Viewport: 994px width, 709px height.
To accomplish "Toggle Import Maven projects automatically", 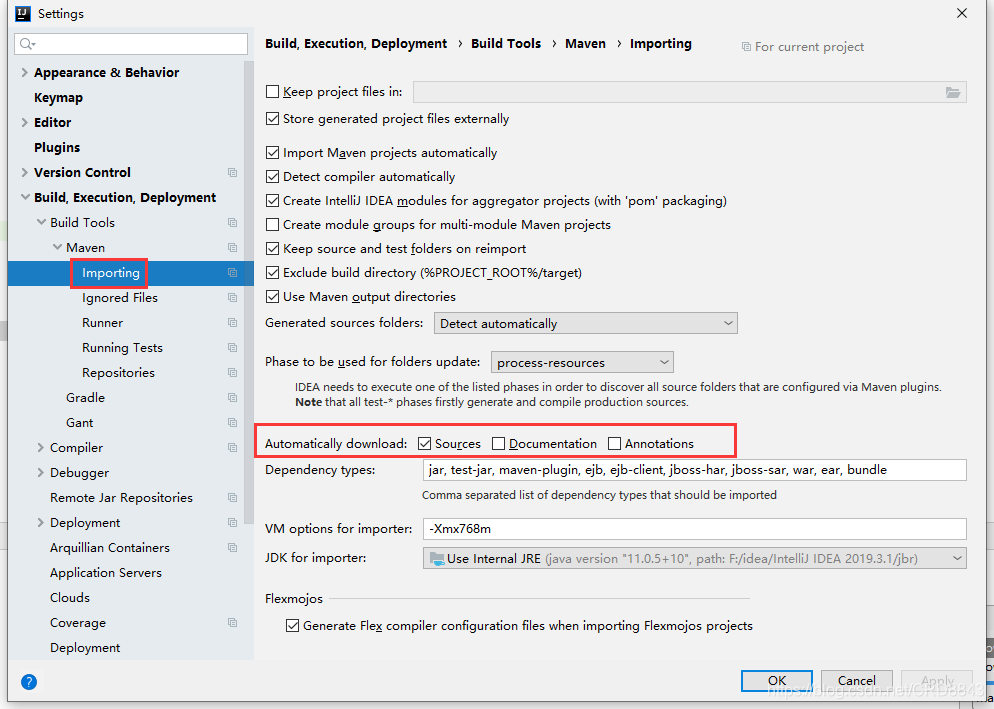I will [273, 153].
